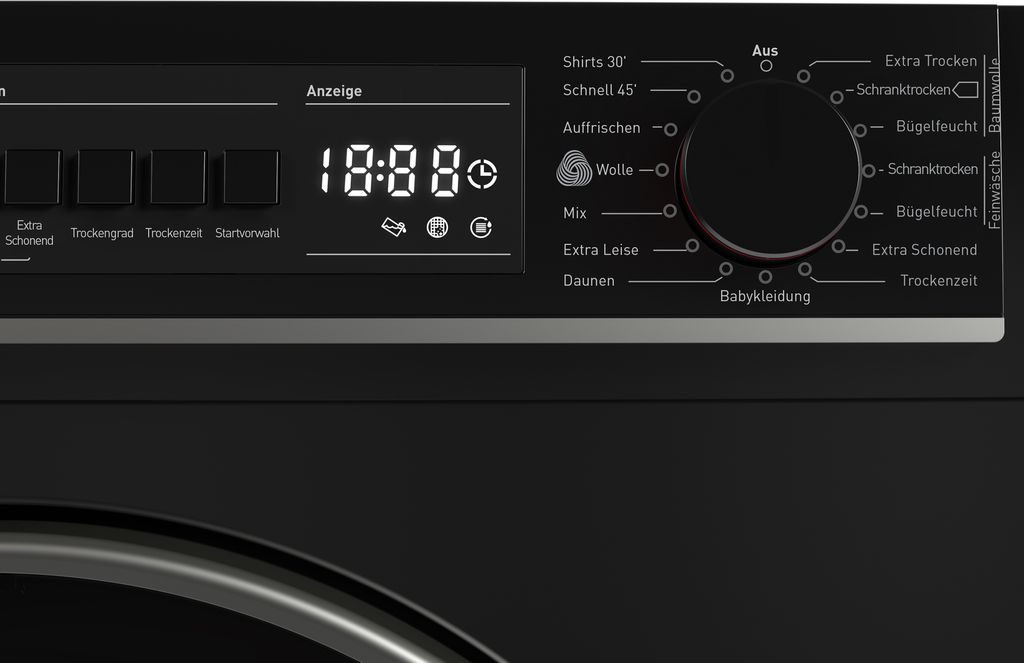Viewport: 1024px width, 663px height.
Task: Tap the Shirts 30' label
Action: tap(594, 61)
